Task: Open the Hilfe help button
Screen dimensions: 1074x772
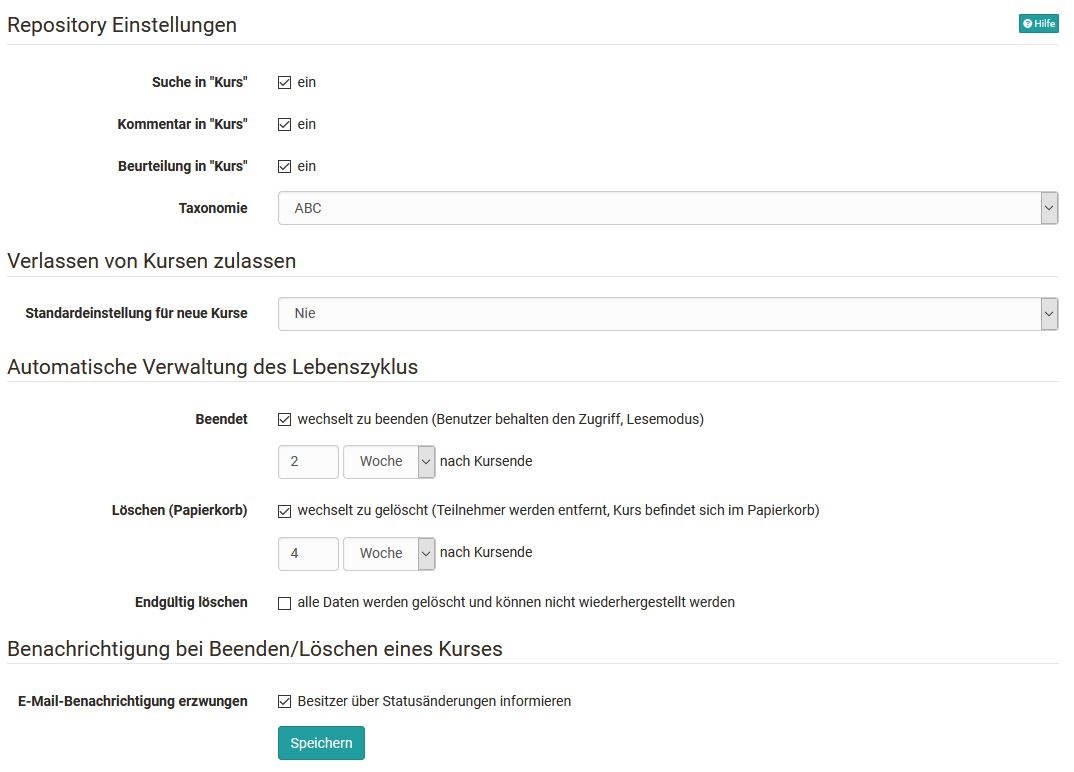Action: tap(1038, 23)
